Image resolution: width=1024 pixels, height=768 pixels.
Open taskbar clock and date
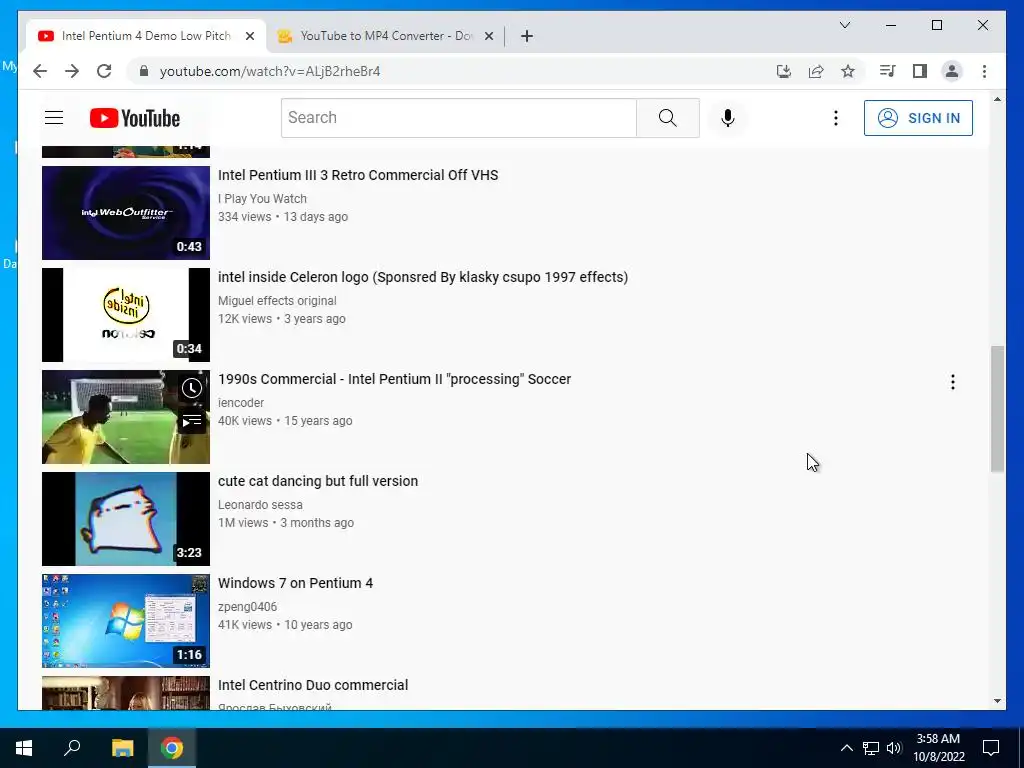point(938,748)
